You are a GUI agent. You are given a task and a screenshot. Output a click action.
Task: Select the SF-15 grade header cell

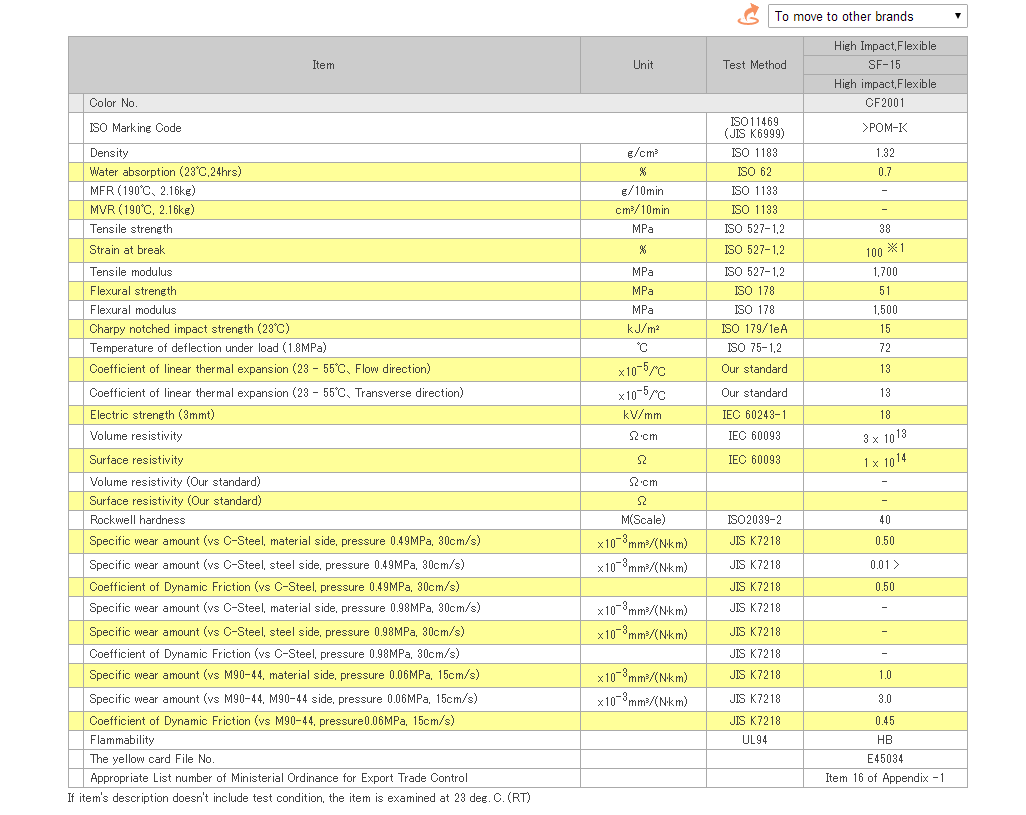[x=885, y=65]
